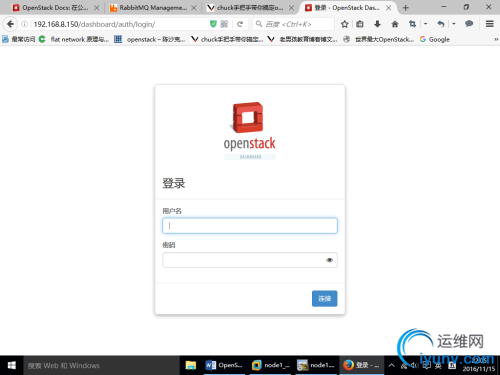The height and width of the screenshot is (375, 500).
Task: Click the taskbar search Web 和 Windows box
Action: click(x=102, y=365)
